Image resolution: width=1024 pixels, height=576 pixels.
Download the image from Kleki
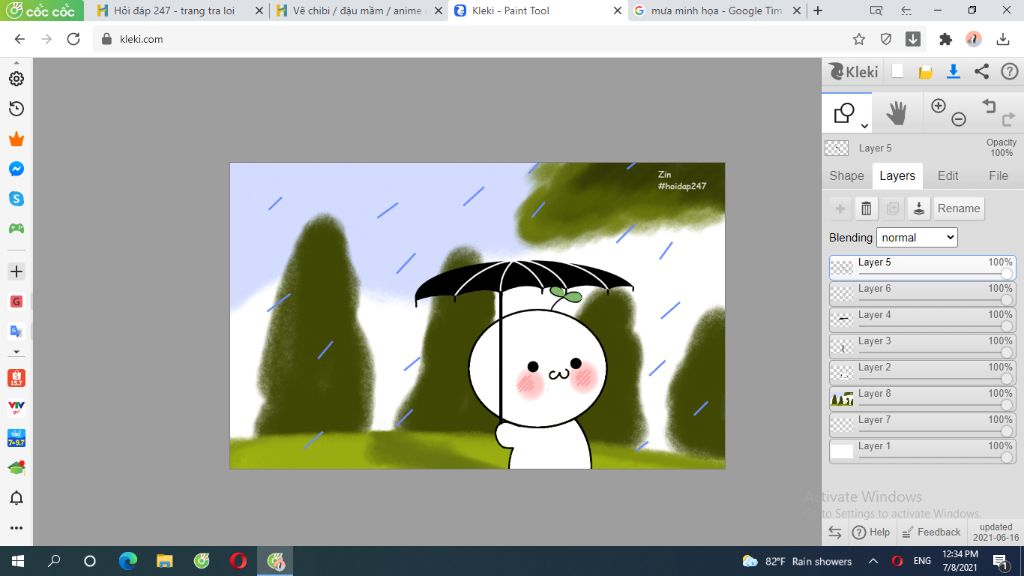click(x=953, y=71)
